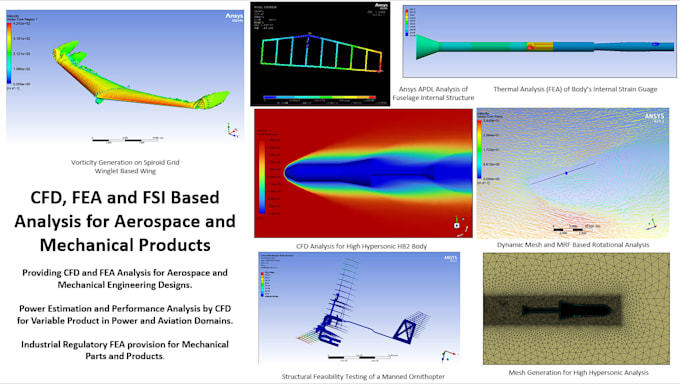This screenshot has height=384, width=680.
Task: Click the Ansys logo in the spiroid winglet wing image
Action: (x=234, y=17)
